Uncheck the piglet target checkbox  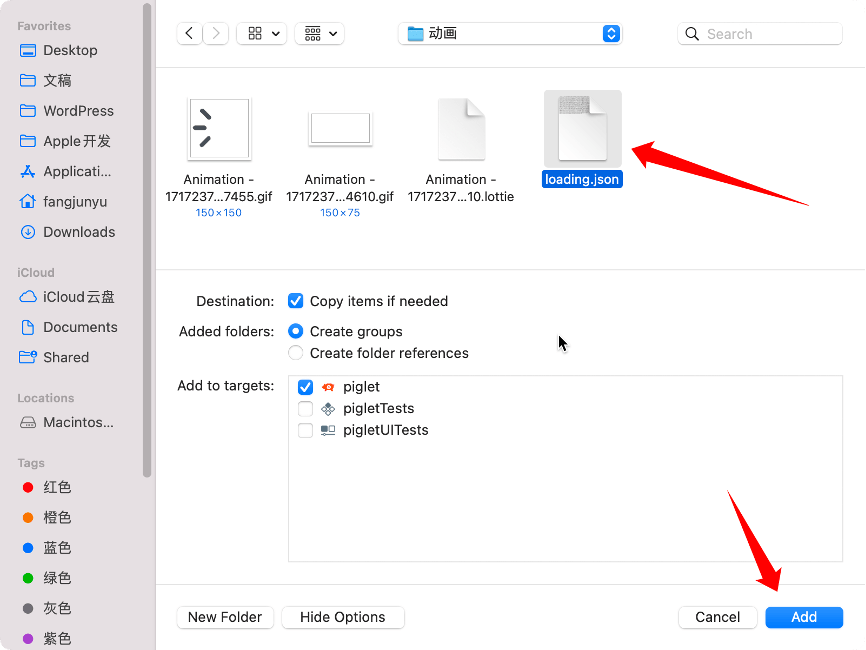tap(305, 387)
